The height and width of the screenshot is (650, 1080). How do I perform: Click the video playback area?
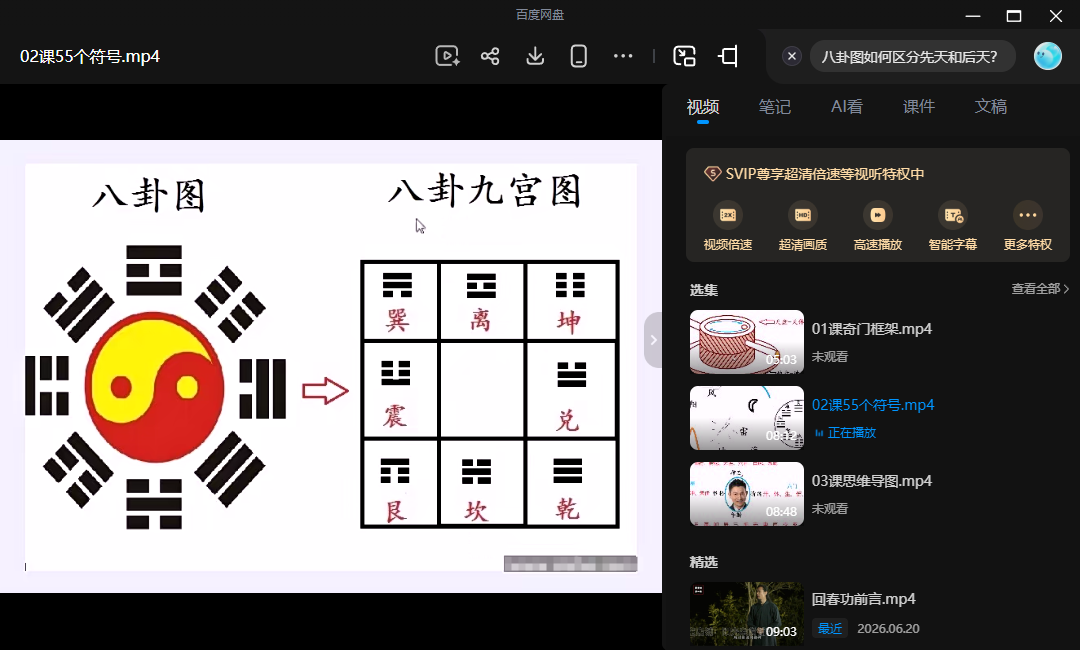331,366
